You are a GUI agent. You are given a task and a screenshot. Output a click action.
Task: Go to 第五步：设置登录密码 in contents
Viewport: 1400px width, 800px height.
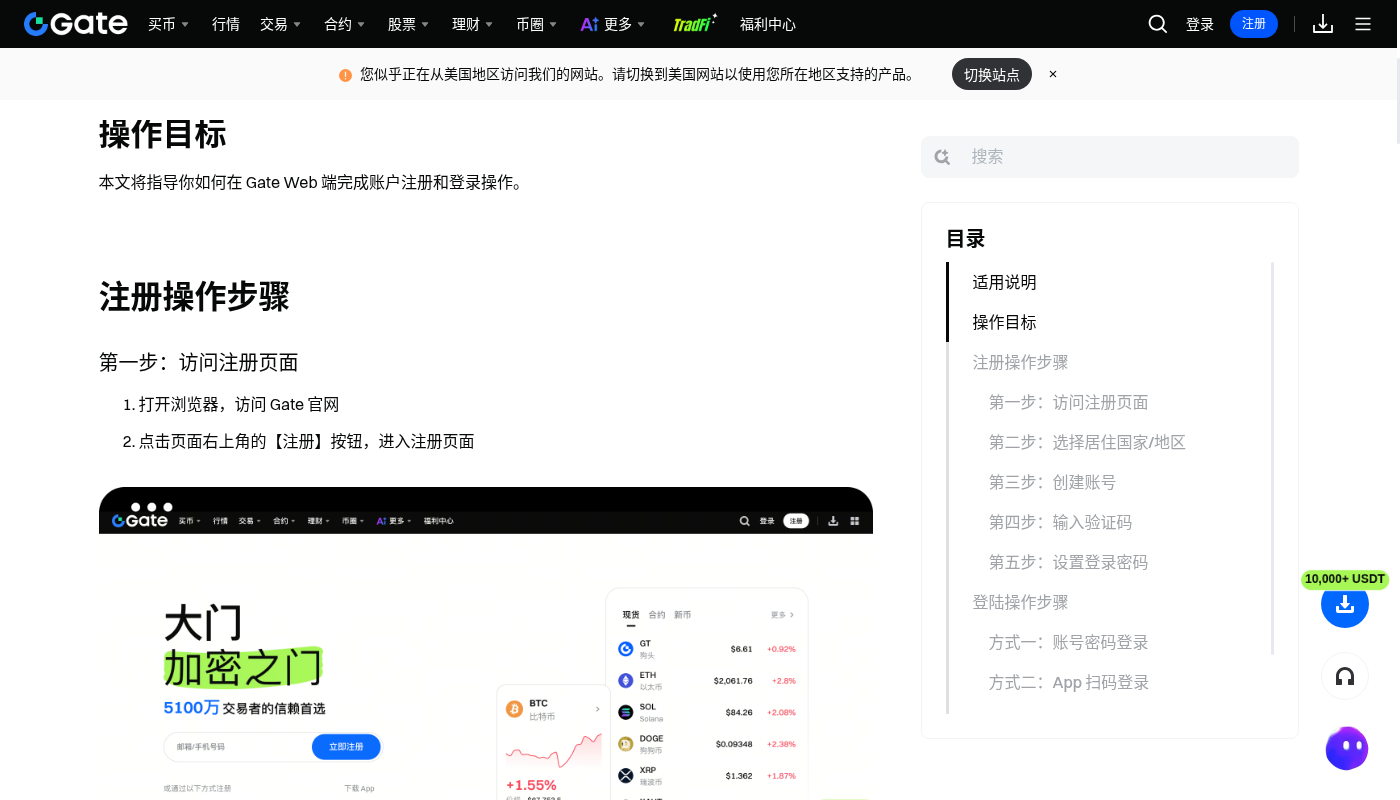point(1068,562)
